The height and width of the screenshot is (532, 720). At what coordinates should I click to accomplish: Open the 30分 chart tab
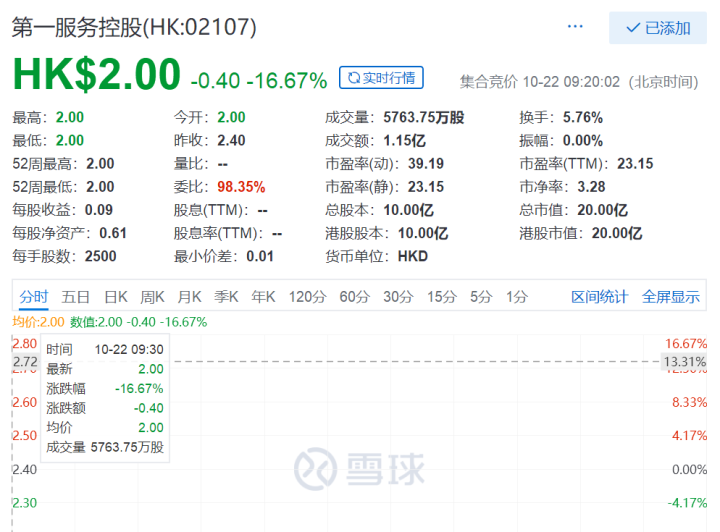pyautogui.click(x=399, y=297)
